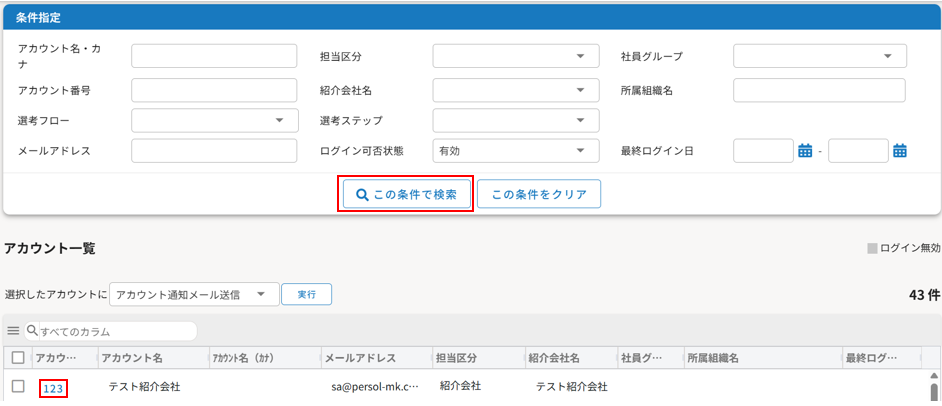Image resolution: width=942 pixels, height=406 pixels.
Task: Click the table scrollbar up arrow
Action: click(934, 376)
